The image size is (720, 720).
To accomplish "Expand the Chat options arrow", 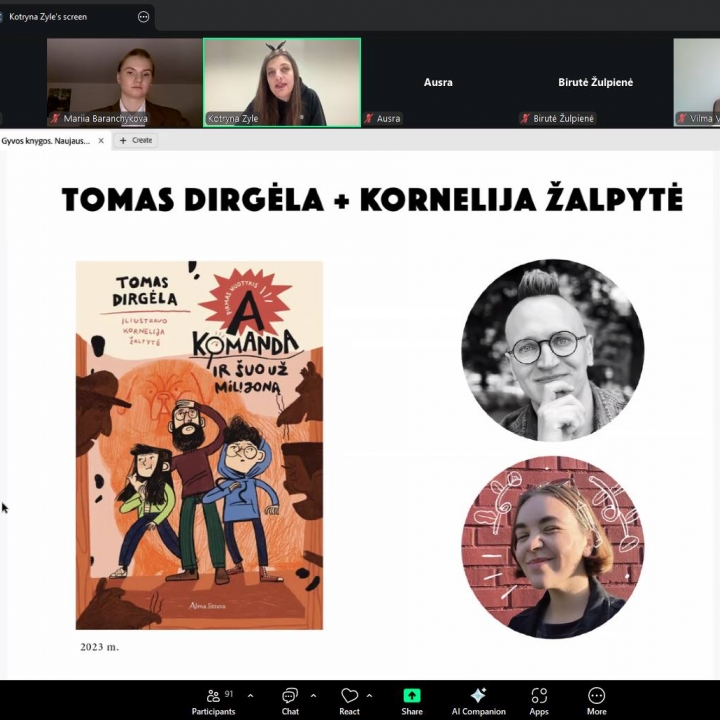I will point(313,695).
